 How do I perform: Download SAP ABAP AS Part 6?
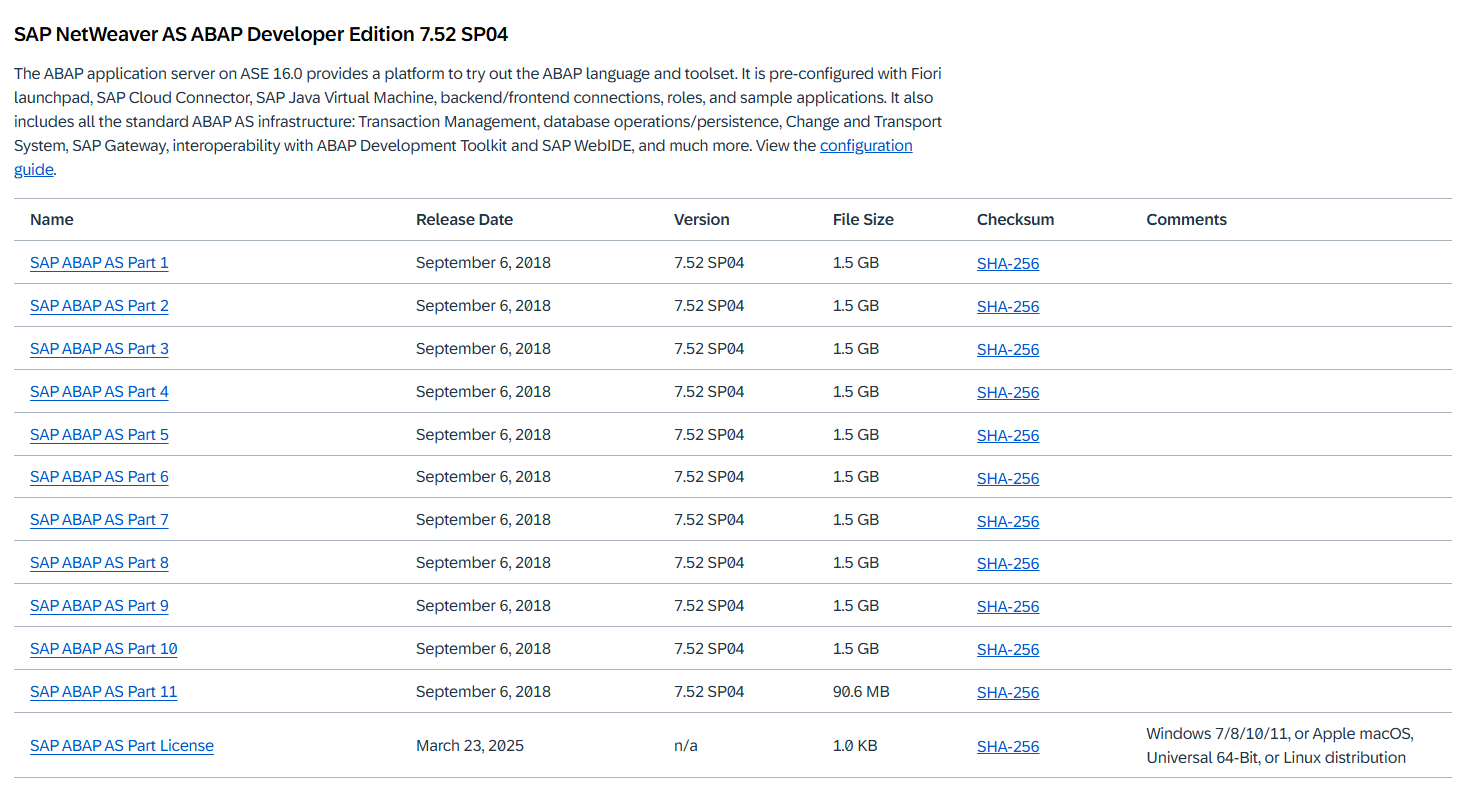coord(99,477)
